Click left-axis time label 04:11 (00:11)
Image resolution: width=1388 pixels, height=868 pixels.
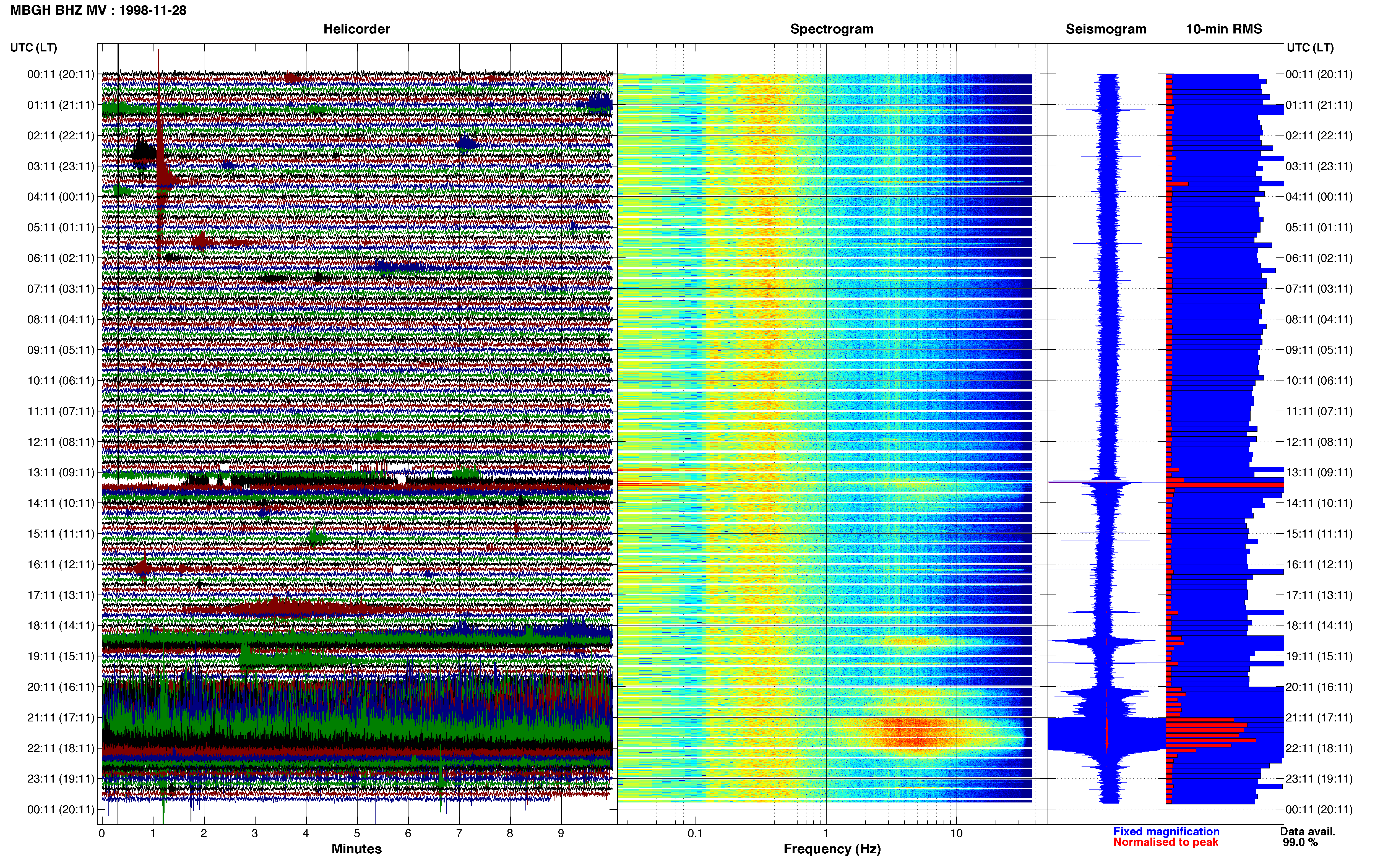click(61, 197)
